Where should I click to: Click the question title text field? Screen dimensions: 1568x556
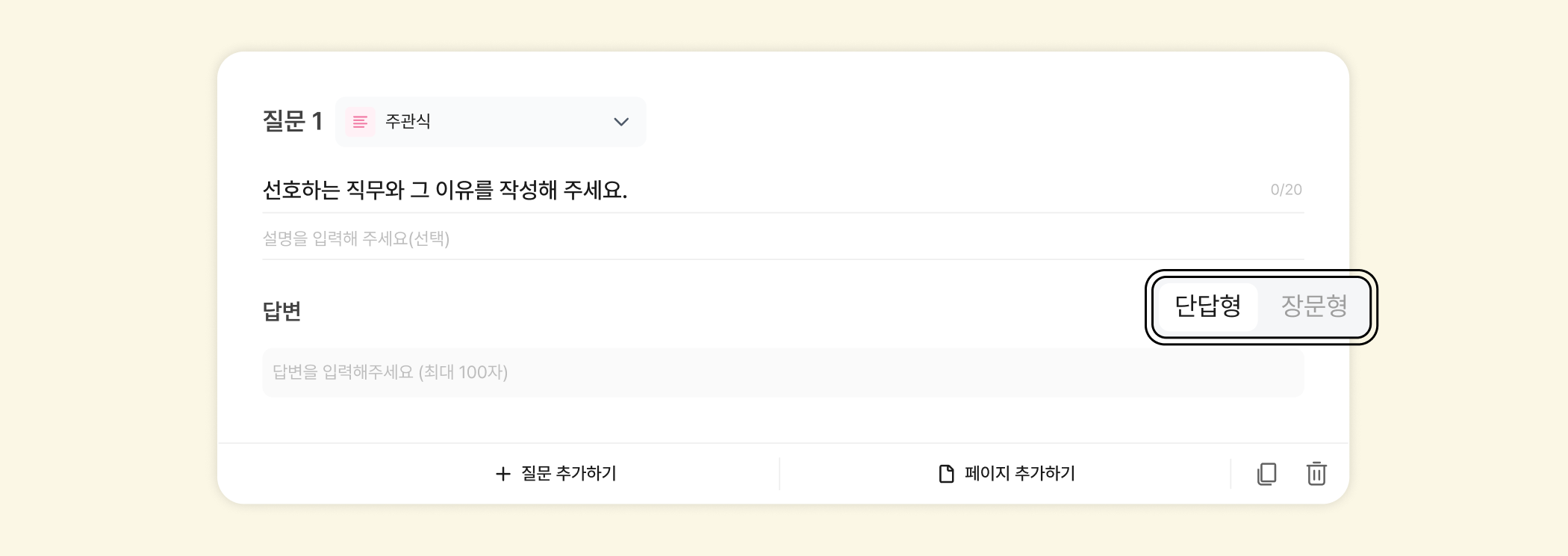[x=747, y=191]
